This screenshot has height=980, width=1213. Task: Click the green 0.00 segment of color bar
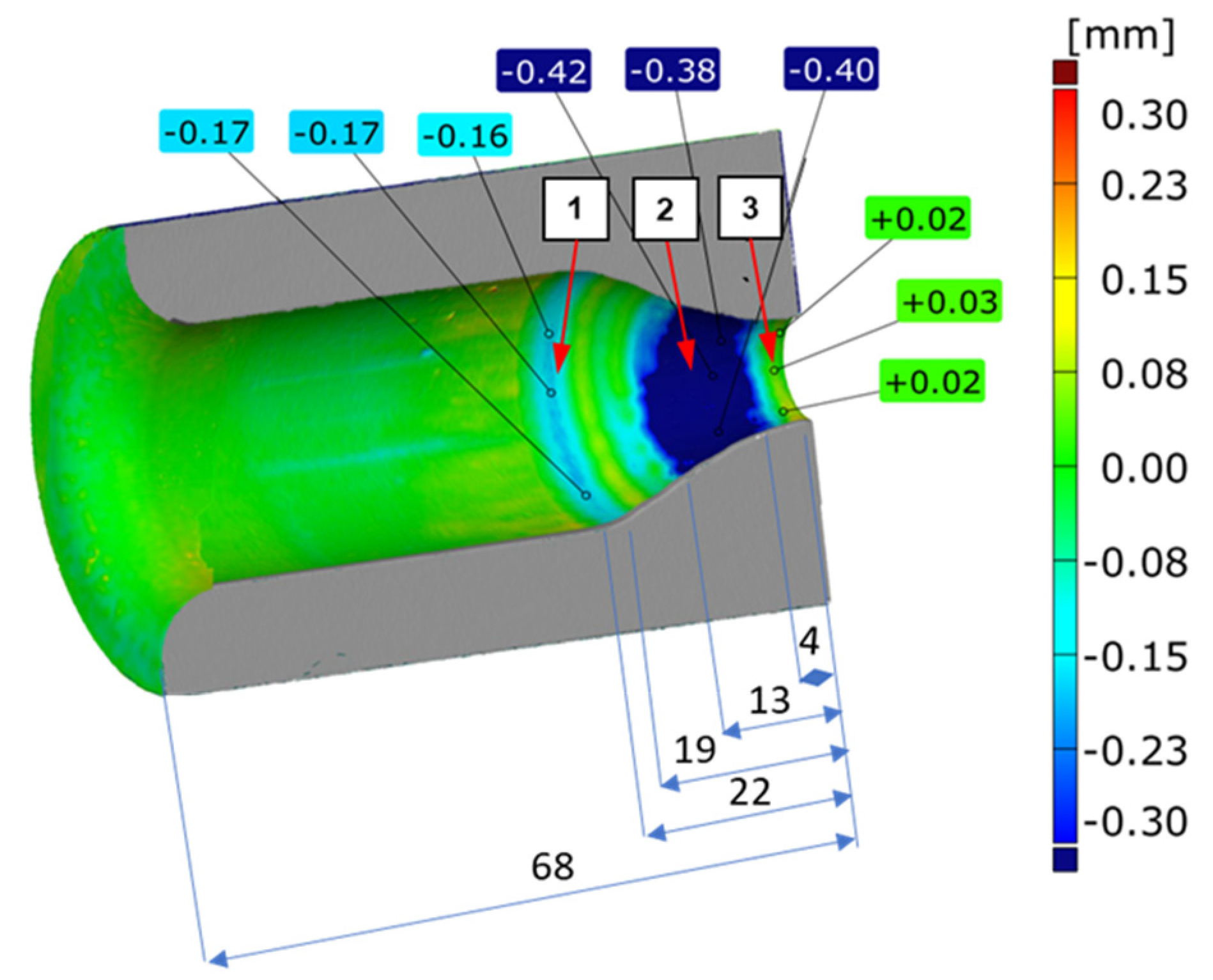click(1065, 467)
